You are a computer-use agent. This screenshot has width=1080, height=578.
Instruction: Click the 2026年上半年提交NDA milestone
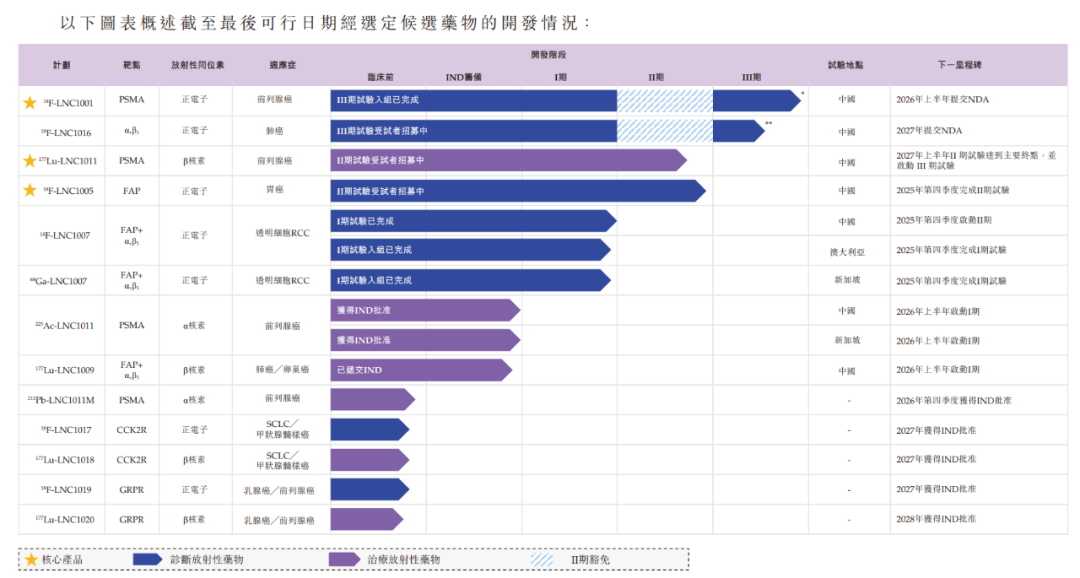942,100
